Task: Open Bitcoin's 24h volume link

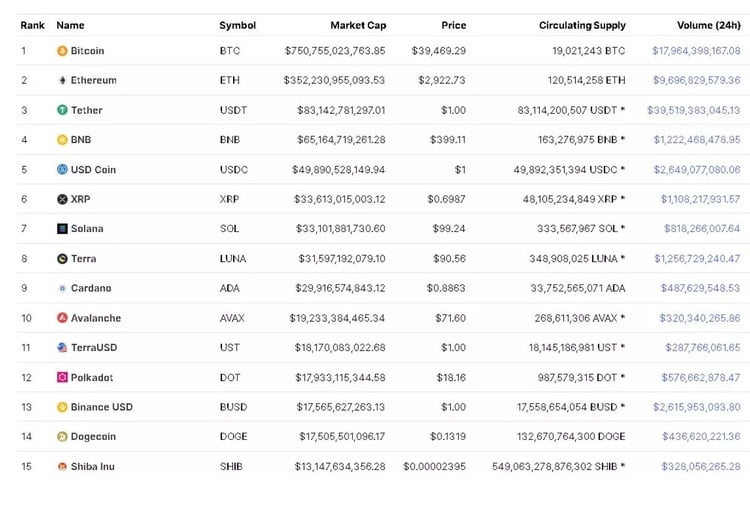Action: coord(696,50)
